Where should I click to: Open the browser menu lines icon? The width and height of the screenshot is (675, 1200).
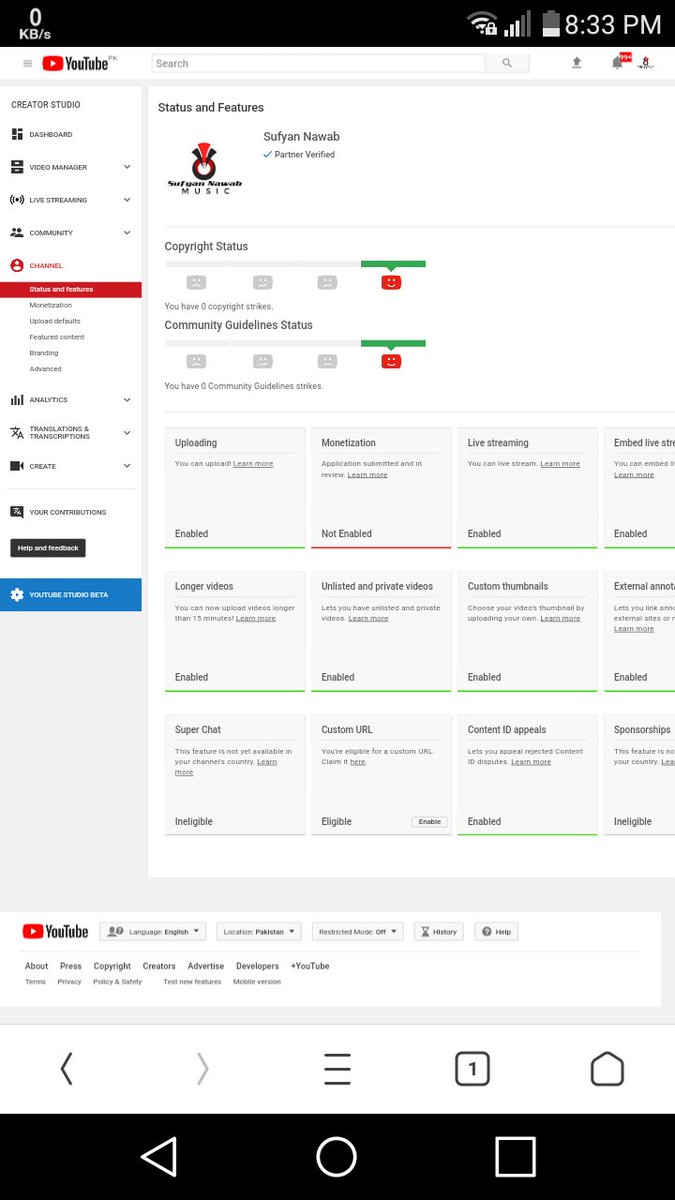click(337, 1069)
